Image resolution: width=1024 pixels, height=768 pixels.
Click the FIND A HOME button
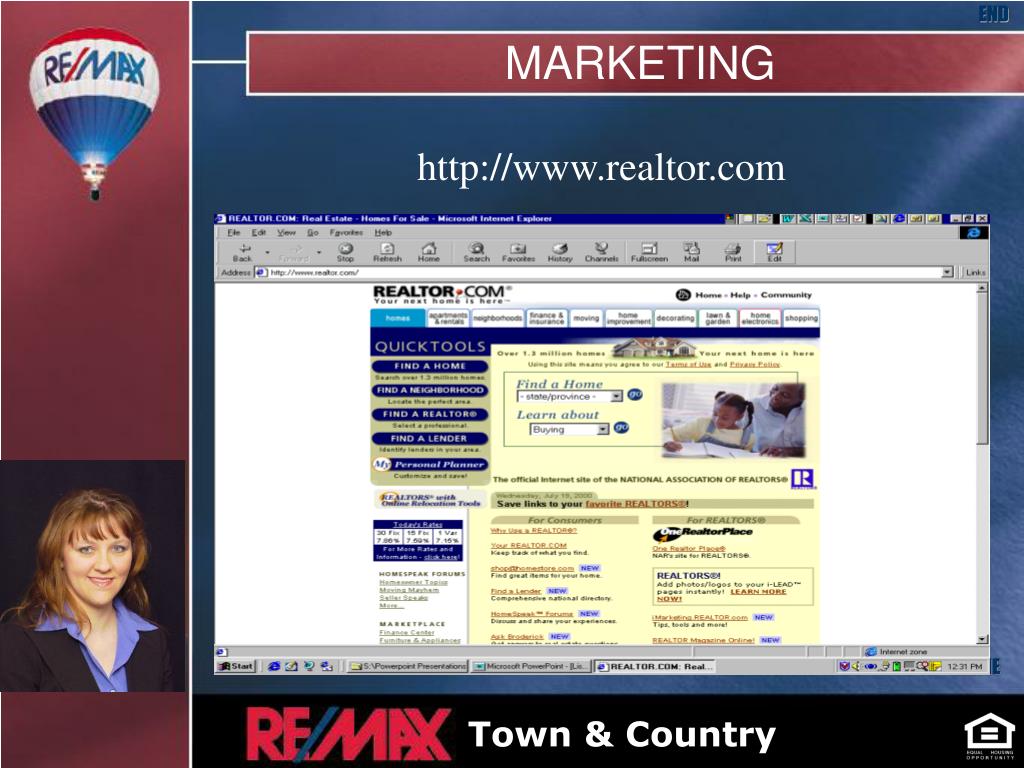(430, 366)
